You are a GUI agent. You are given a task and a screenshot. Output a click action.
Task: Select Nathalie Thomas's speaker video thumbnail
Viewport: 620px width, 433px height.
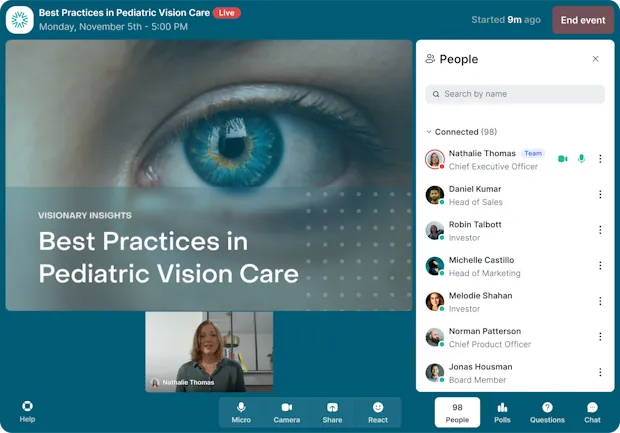(x=209, y=352)
